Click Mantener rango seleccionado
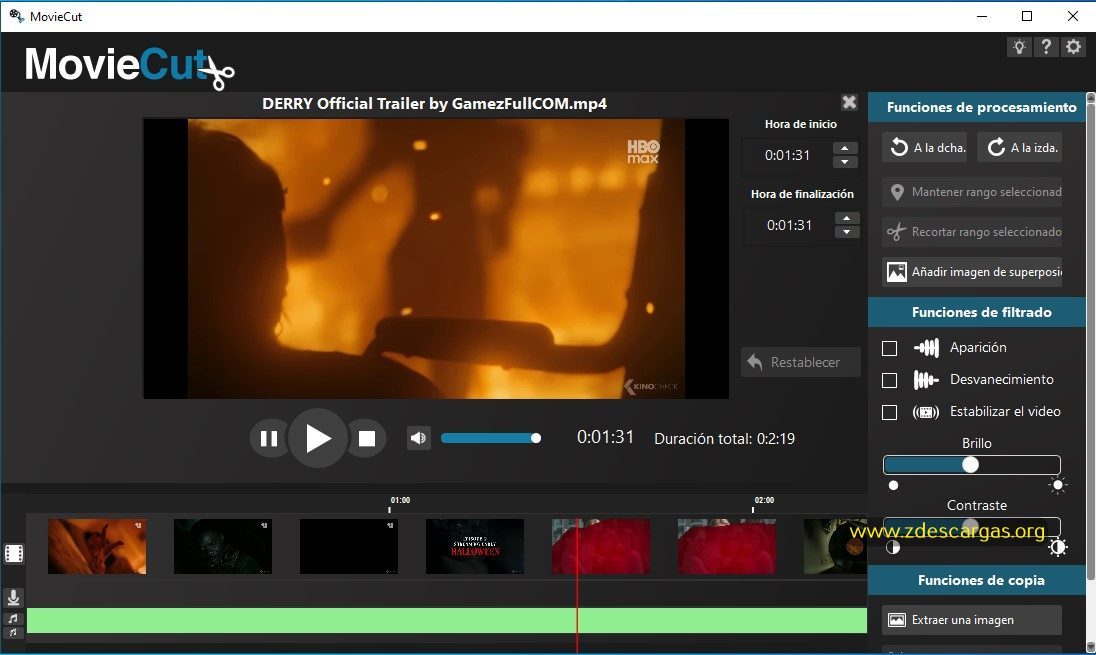This screenshot has height=655, width=1096. click(x=972, y=192)
